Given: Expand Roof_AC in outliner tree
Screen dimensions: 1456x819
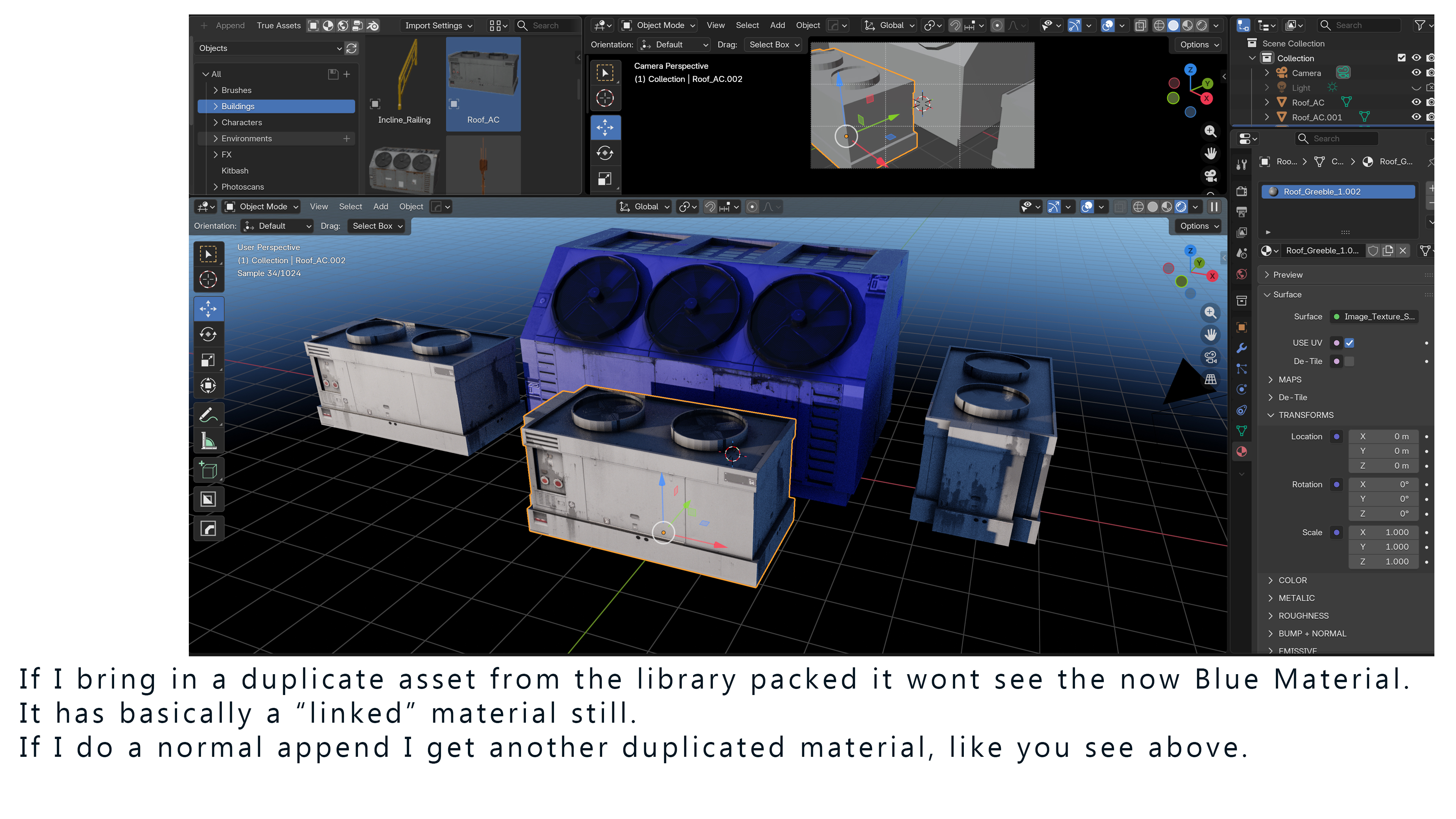Looking at the screenshot, I should [x=1267, y=102].
